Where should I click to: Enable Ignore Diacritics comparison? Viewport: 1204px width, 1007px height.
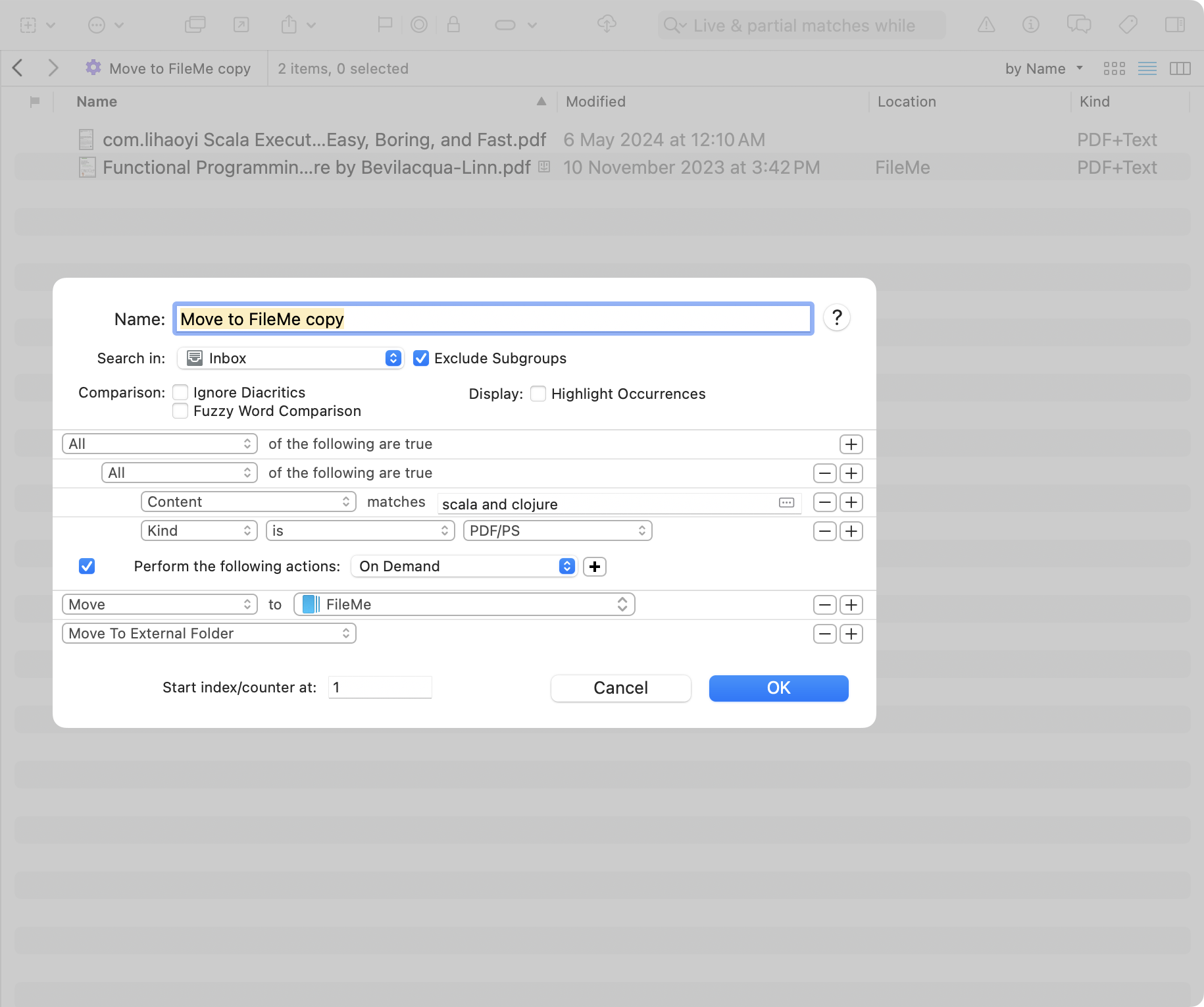[180, 393]
